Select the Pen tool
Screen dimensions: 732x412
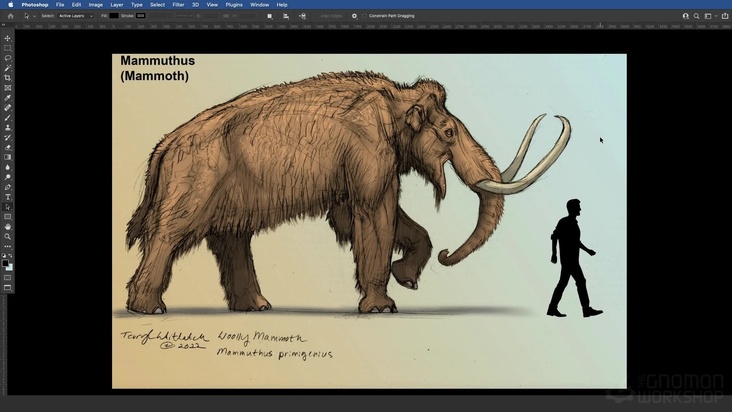click(x=7, y=187)
